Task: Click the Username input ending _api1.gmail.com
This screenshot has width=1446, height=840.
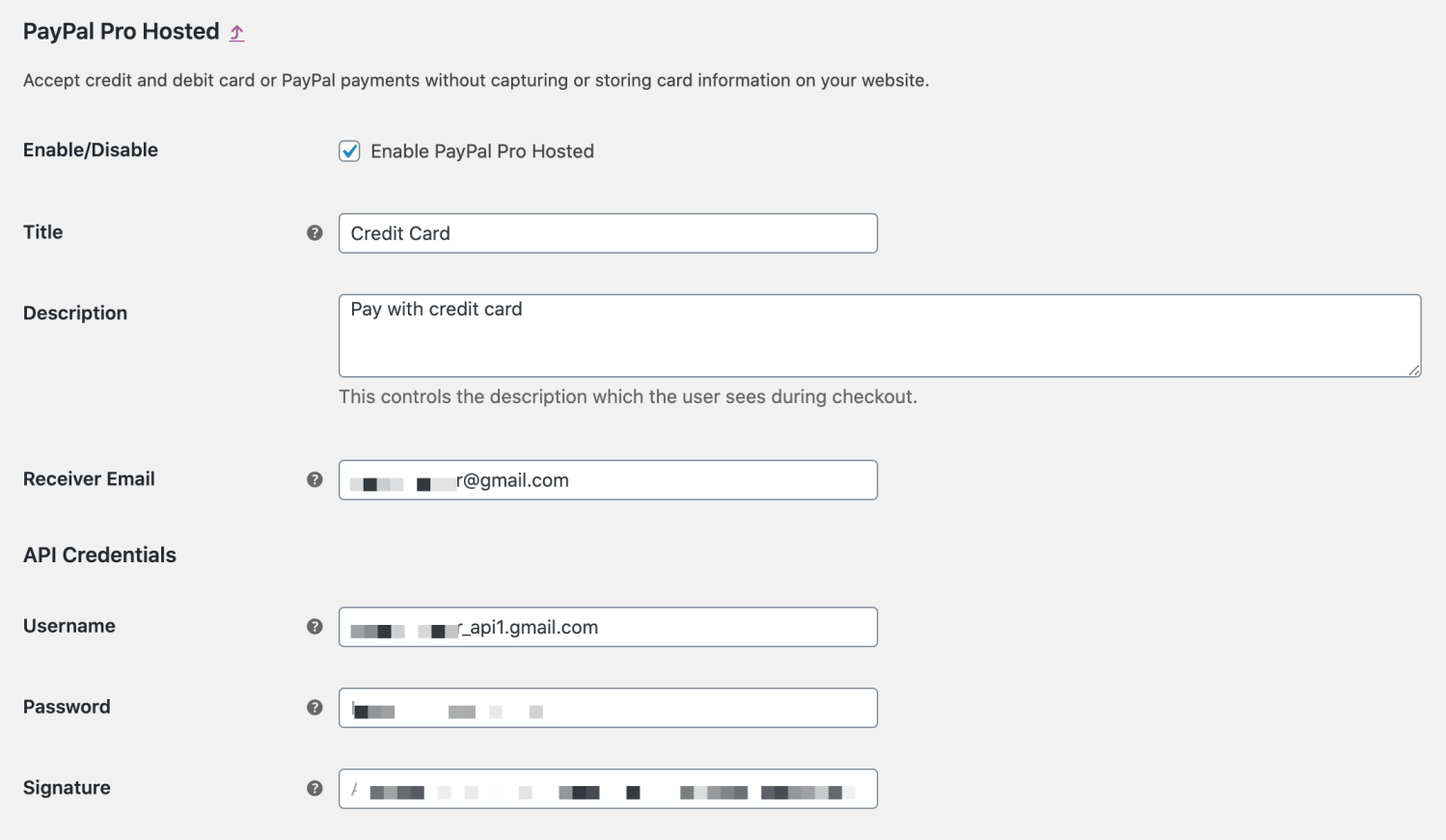Action: pos(608,626)
